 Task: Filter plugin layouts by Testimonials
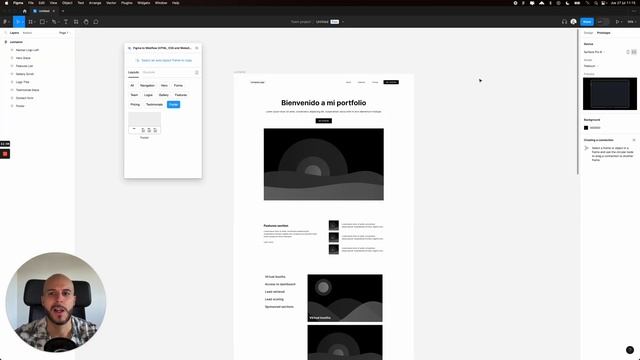pyautogui.click(x=154, y=104)
